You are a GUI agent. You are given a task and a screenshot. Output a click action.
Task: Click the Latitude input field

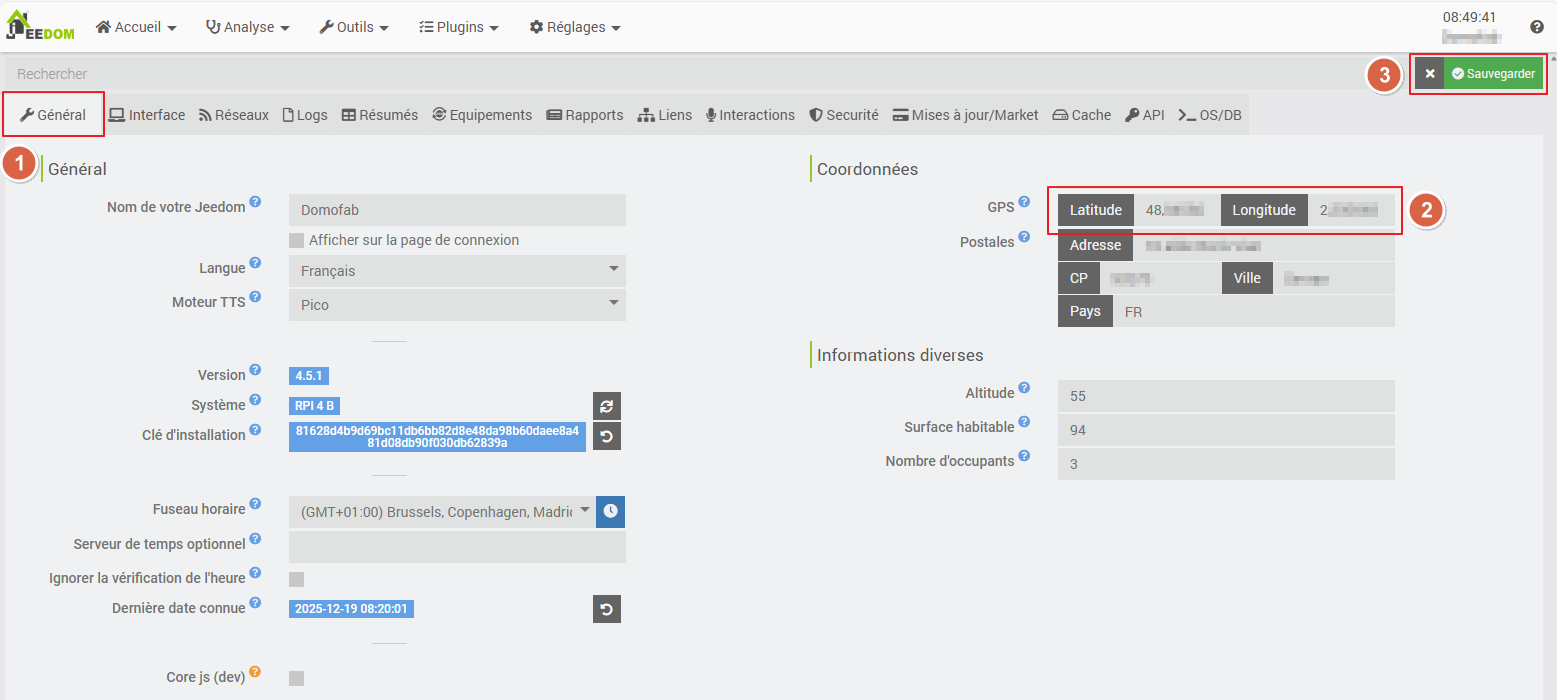click(x=1177, y=210)
